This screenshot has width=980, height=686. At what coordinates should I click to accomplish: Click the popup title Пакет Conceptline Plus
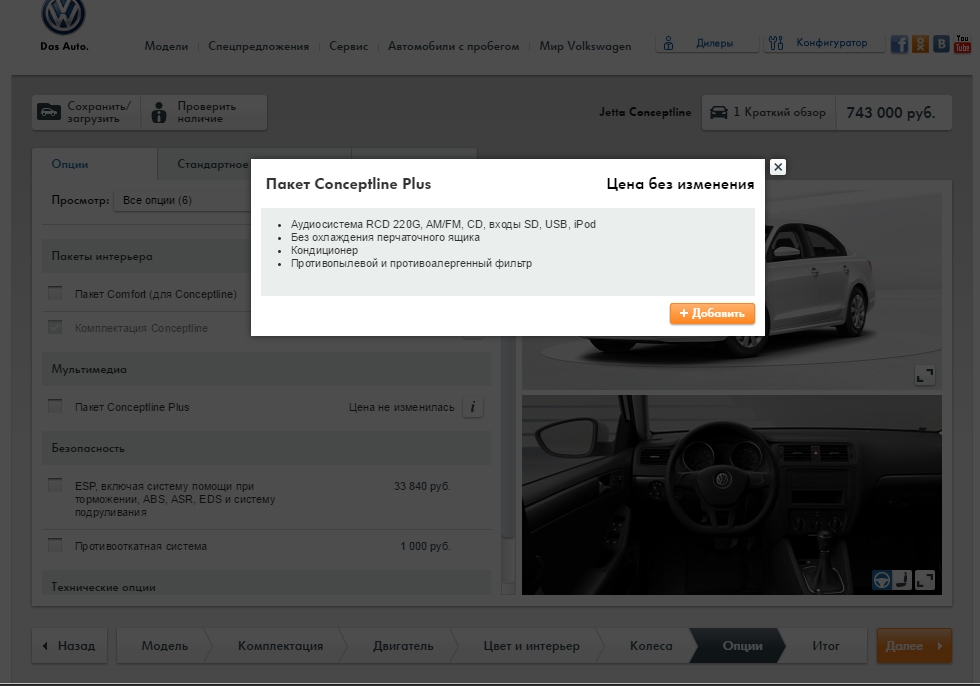348,184
